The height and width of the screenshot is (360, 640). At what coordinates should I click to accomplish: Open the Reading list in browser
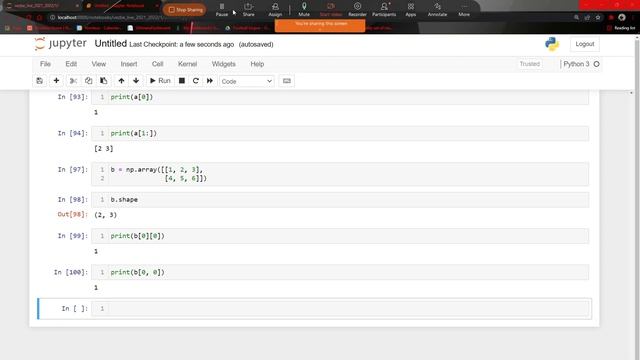tap(621, 28)
